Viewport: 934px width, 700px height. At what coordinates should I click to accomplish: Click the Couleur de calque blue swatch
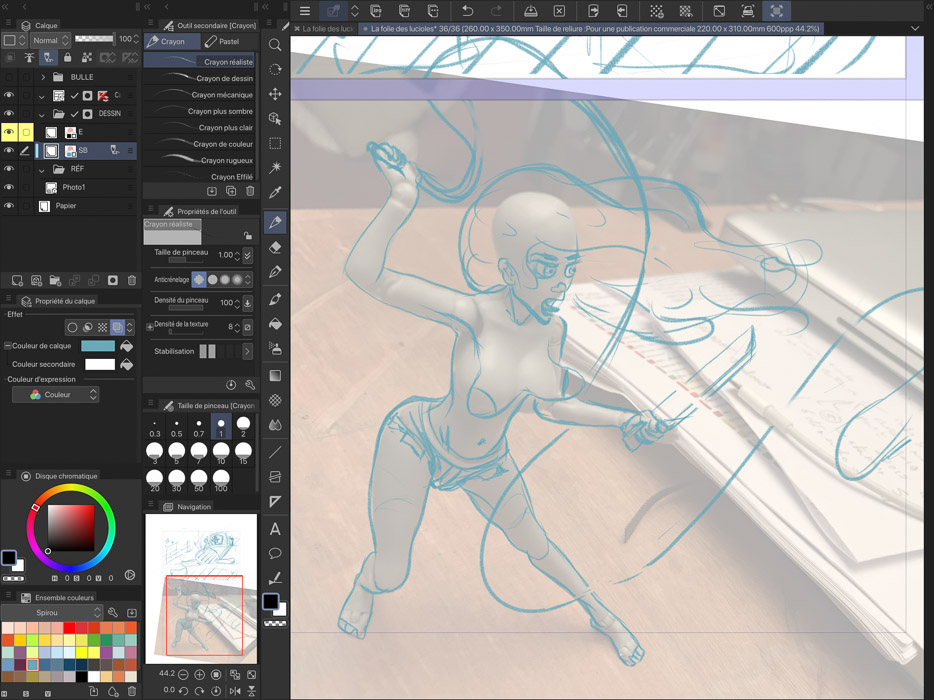pyautogui.click(x=98, y=346)
